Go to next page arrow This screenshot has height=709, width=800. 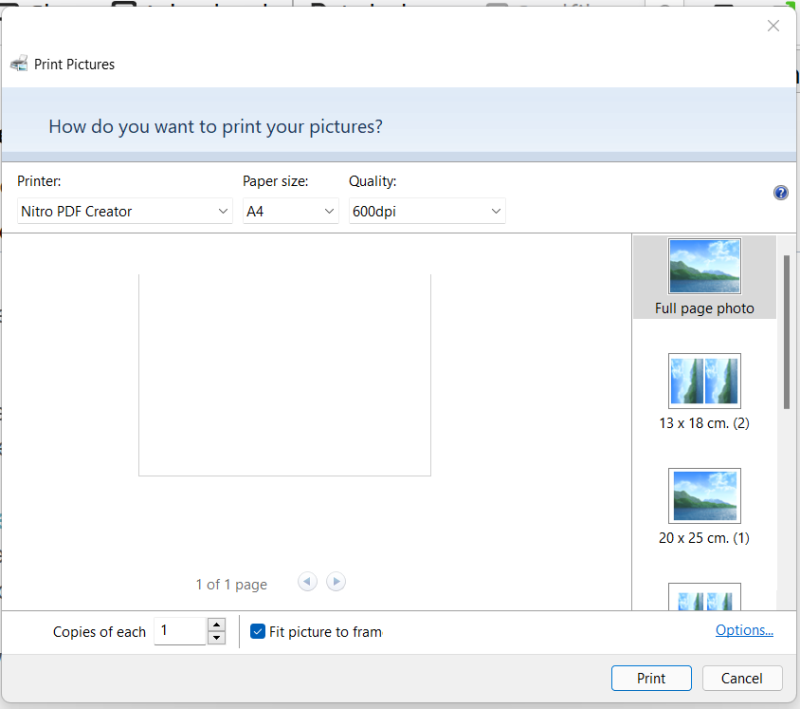[x=337, y=582]
